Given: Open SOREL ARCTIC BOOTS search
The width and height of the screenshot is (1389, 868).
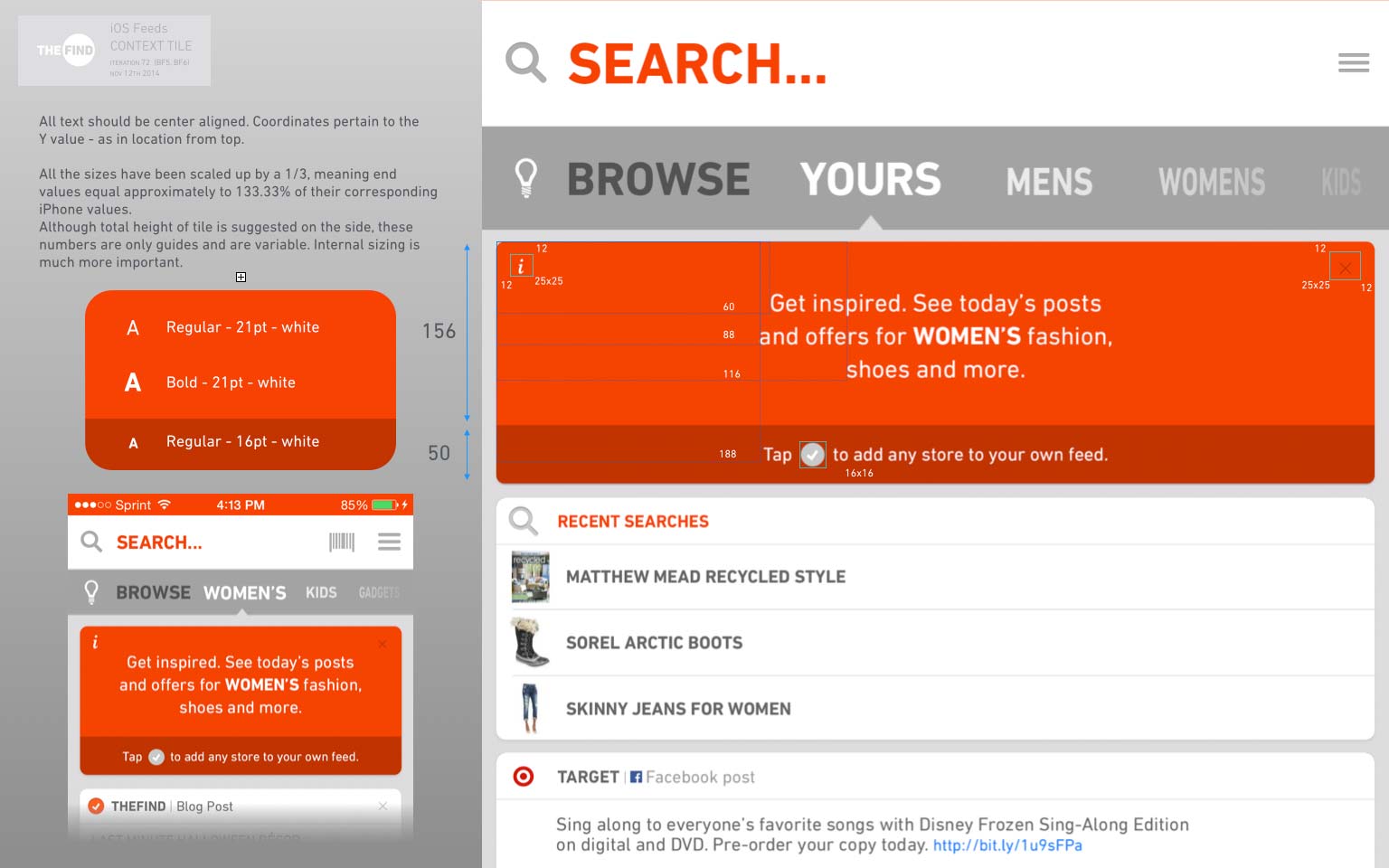Looking at the screenshot, I should pos(654,643).
